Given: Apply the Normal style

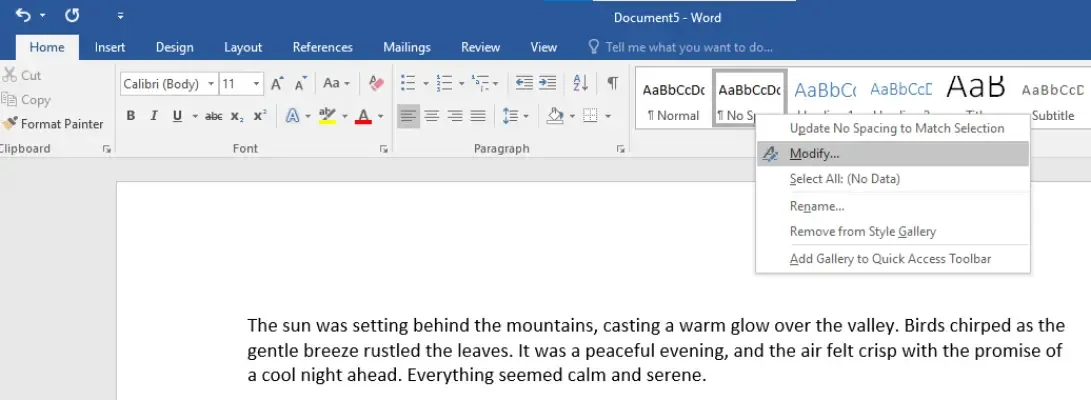Looking at the screenshot, I should pos(673,97).
